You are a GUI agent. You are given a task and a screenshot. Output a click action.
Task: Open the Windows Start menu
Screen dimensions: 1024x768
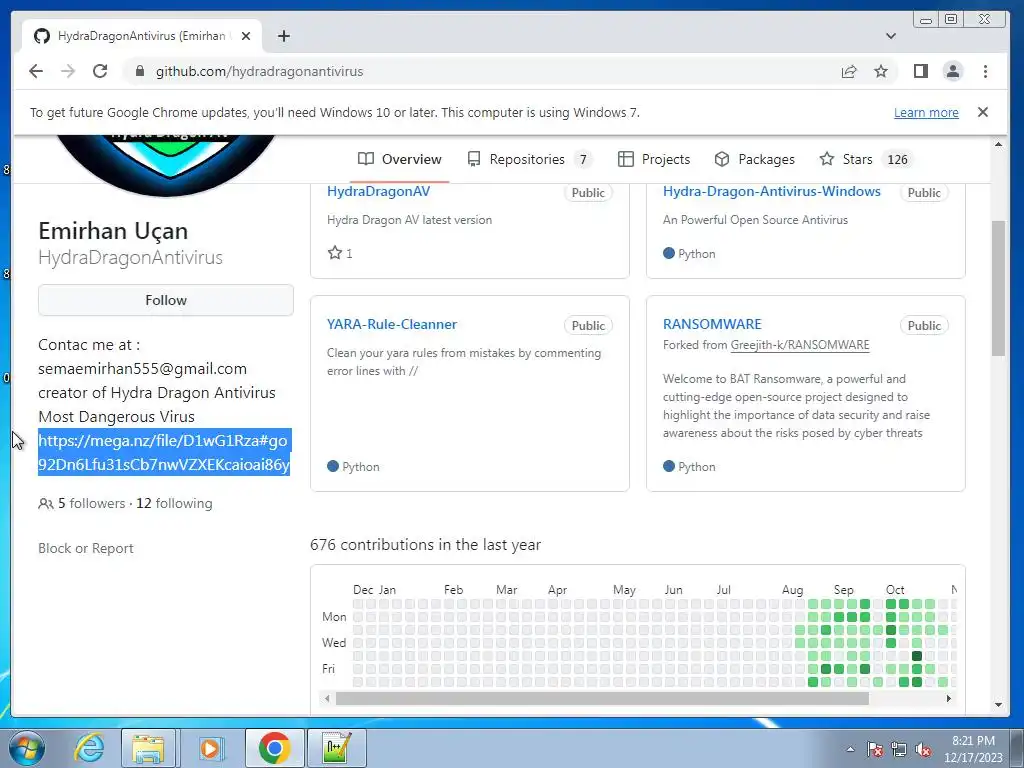[x=26, y=748]
